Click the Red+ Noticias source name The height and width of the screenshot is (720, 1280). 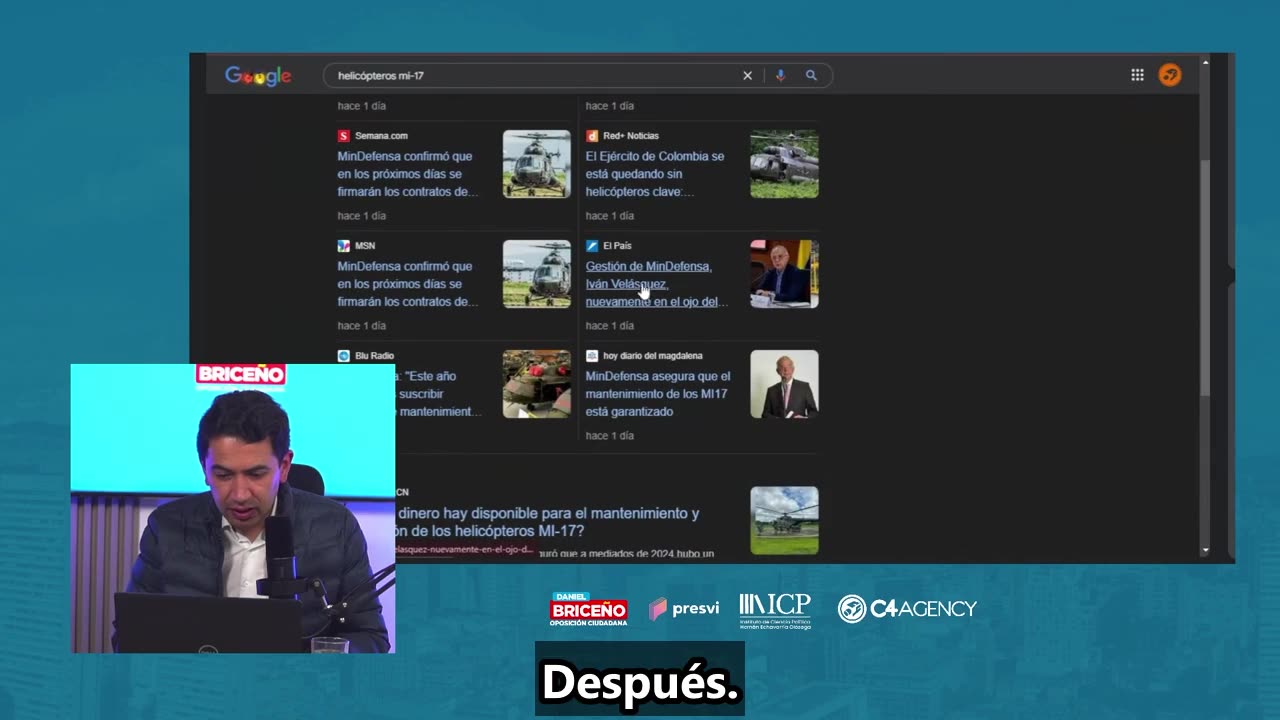(631, 136)
